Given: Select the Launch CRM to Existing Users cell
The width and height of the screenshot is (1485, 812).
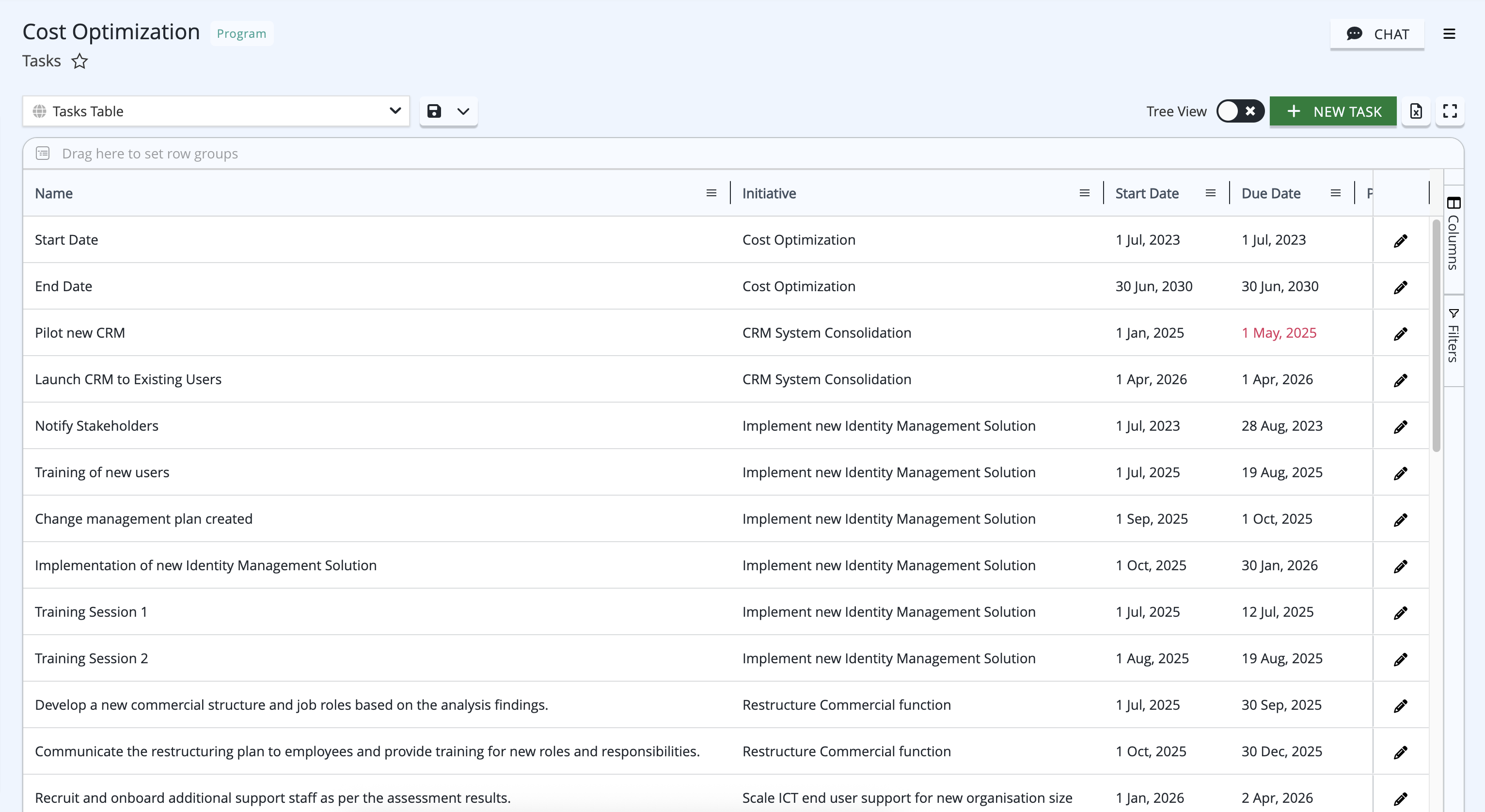Looking at the screenshot, I should click(377, 379).
